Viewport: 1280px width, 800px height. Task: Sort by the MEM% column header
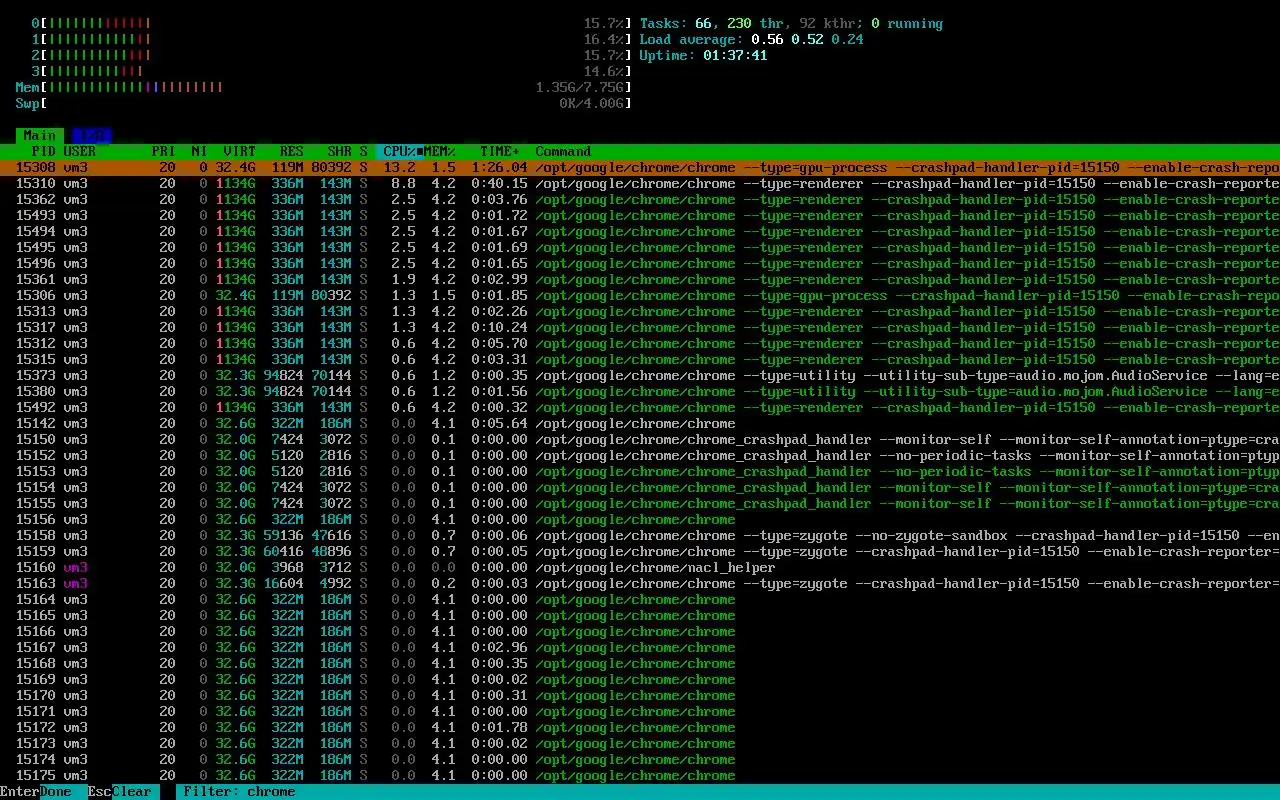coord(440,151)
